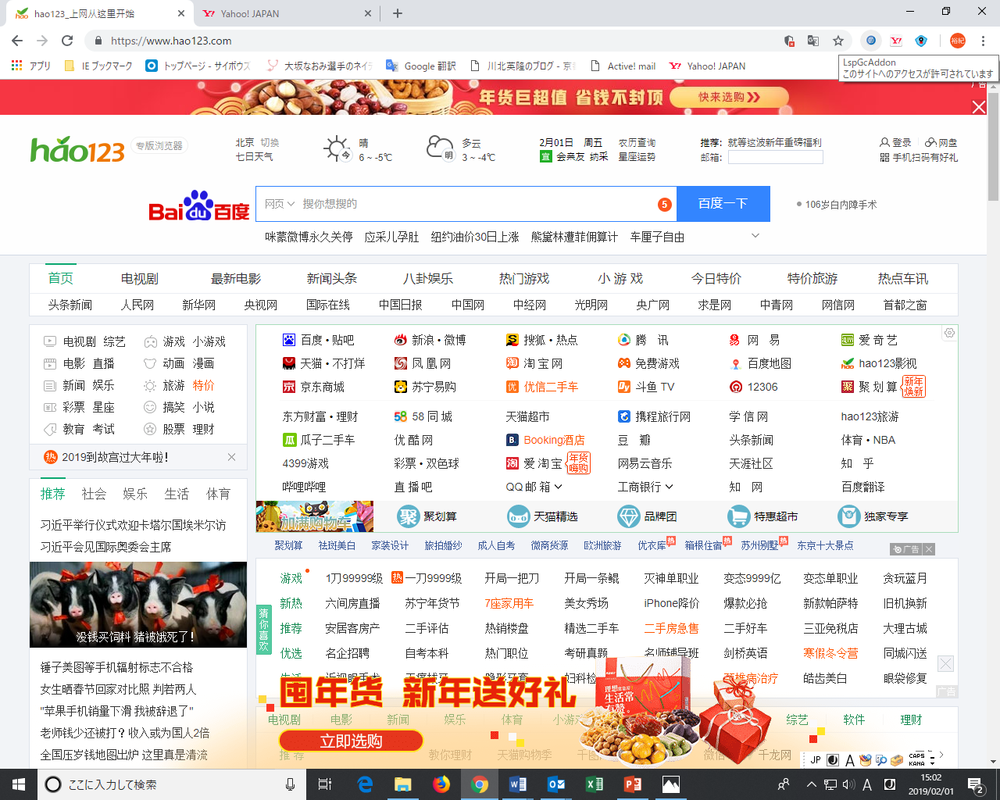Select the 社会 news tab

(x=94, y=494)
